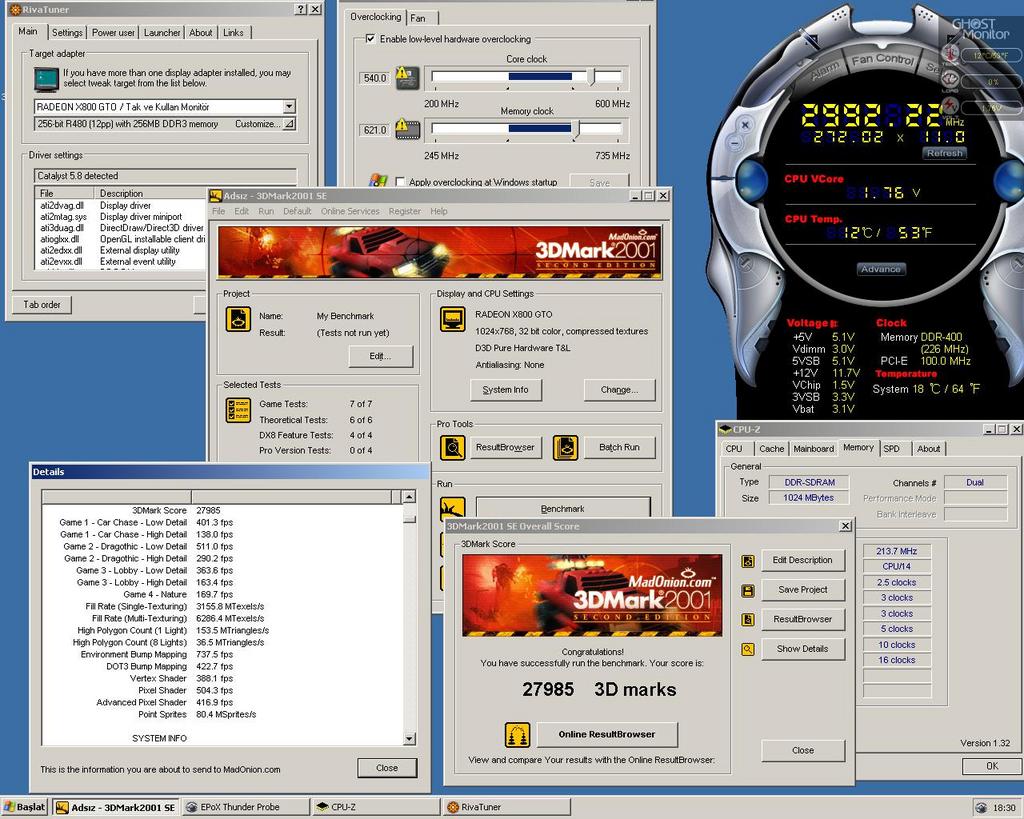Select the 3DMark Score 27985 row
1024x819 pixels.
point(222,510)
